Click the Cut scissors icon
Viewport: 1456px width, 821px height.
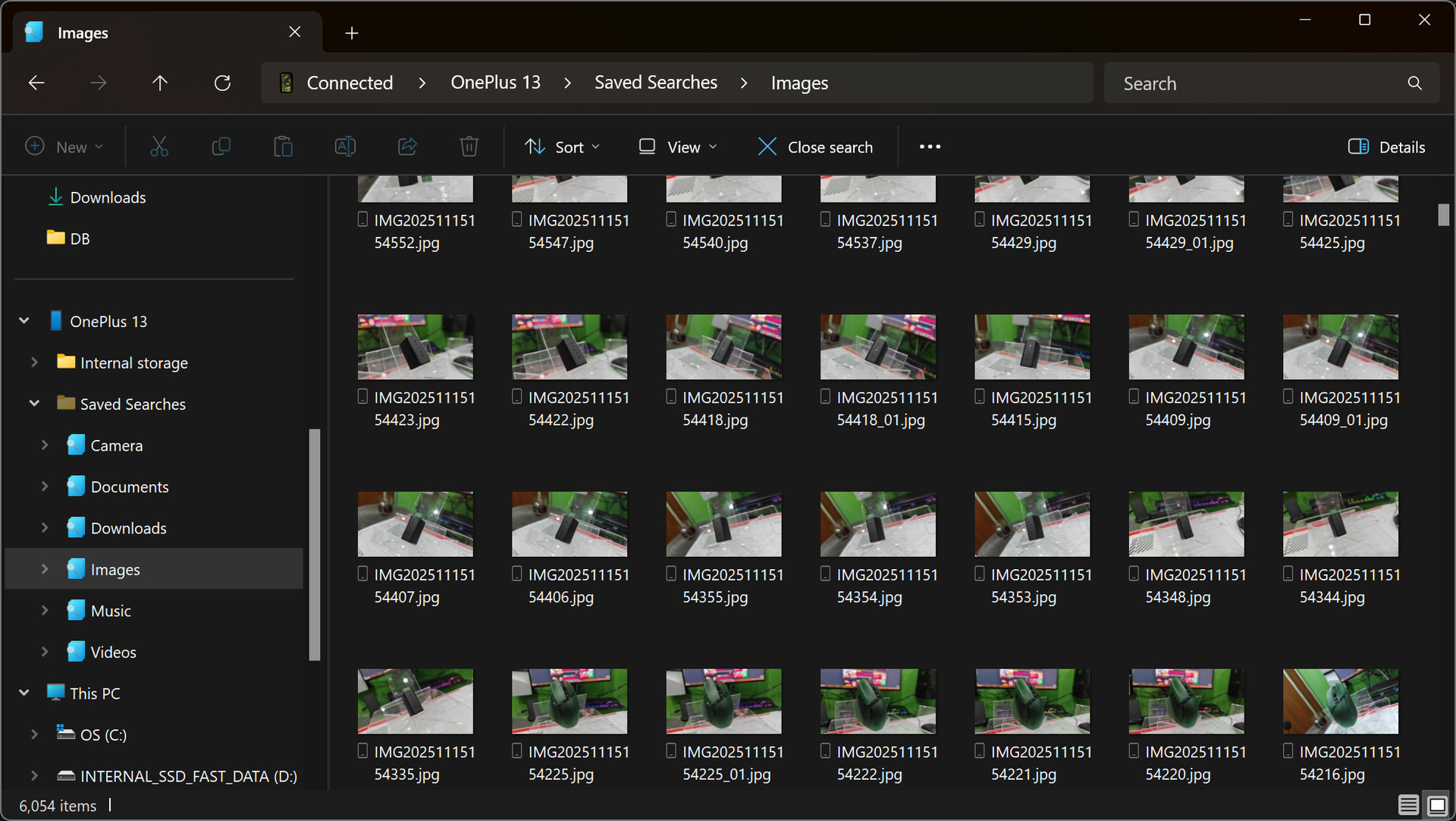point(159,146)
